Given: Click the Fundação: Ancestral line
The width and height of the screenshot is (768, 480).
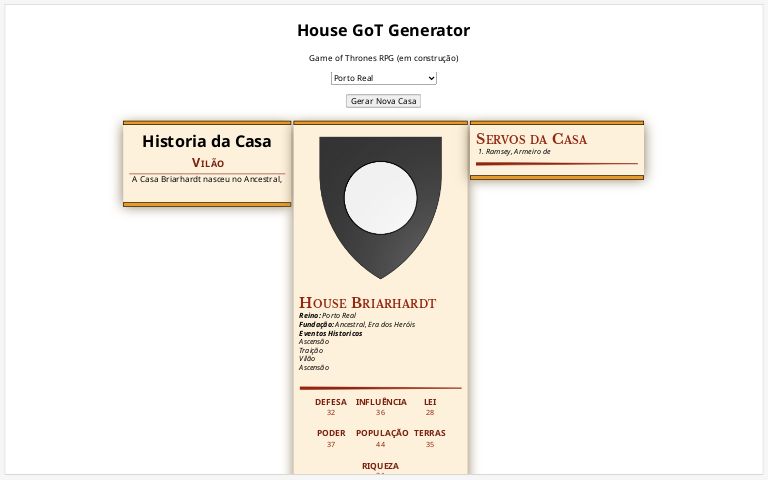Looking at the screenshot, I should [356, 324].
